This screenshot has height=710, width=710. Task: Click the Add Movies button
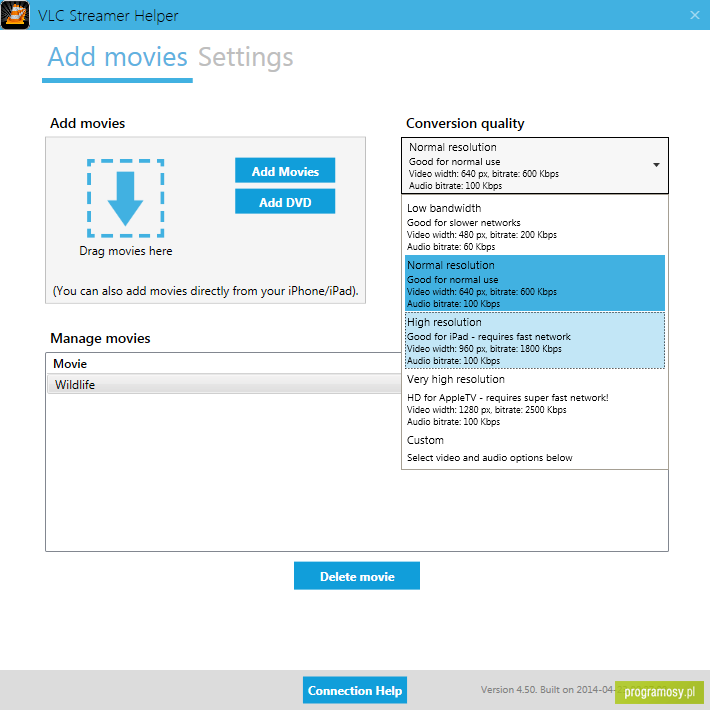285,171
